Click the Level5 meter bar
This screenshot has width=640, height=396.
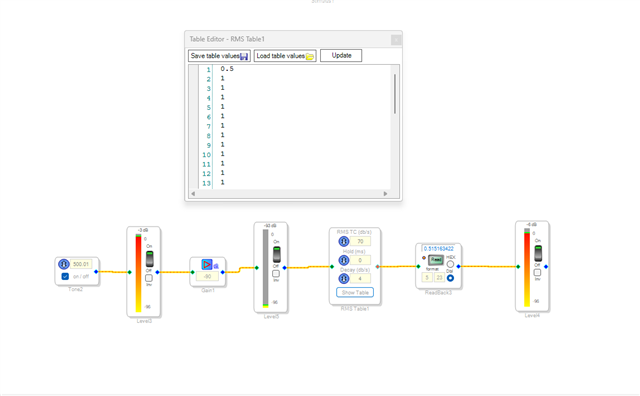click(266, 268)
